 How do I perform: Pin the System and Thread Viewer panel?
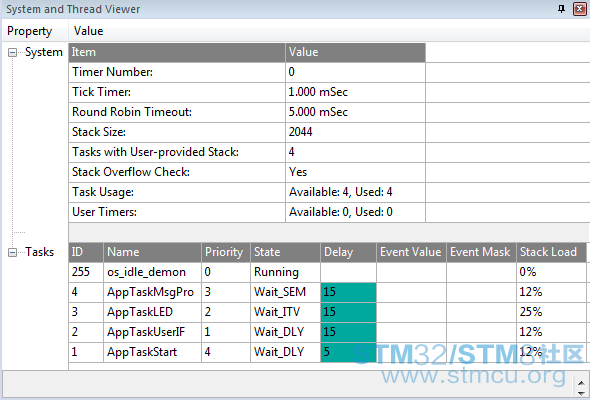561,9
